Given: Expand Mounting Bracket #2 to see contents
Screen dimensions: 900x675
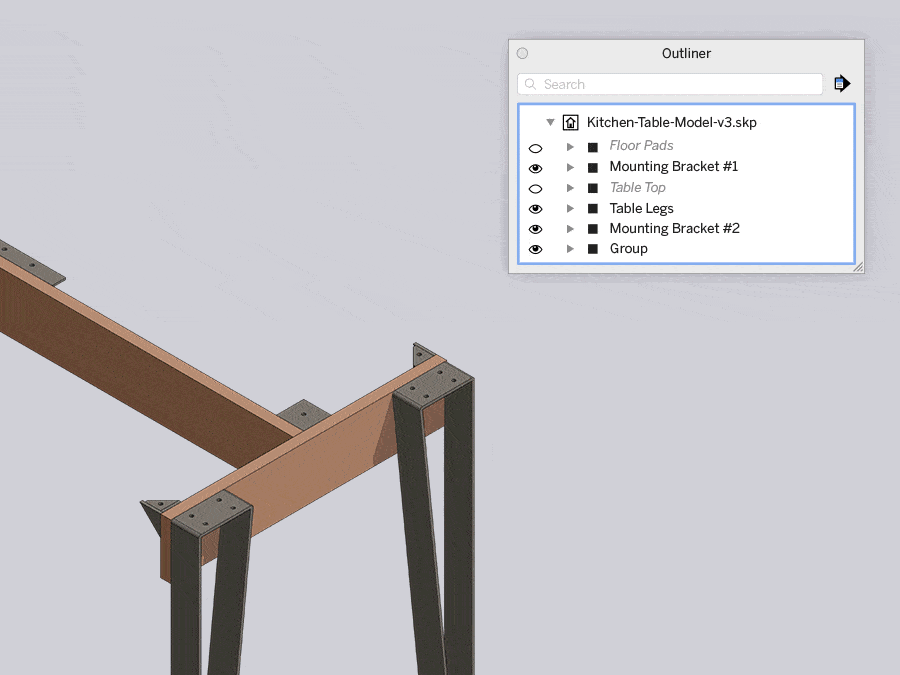Looking at the screenshot, I should pyautogui.click(x=570, y=228).
